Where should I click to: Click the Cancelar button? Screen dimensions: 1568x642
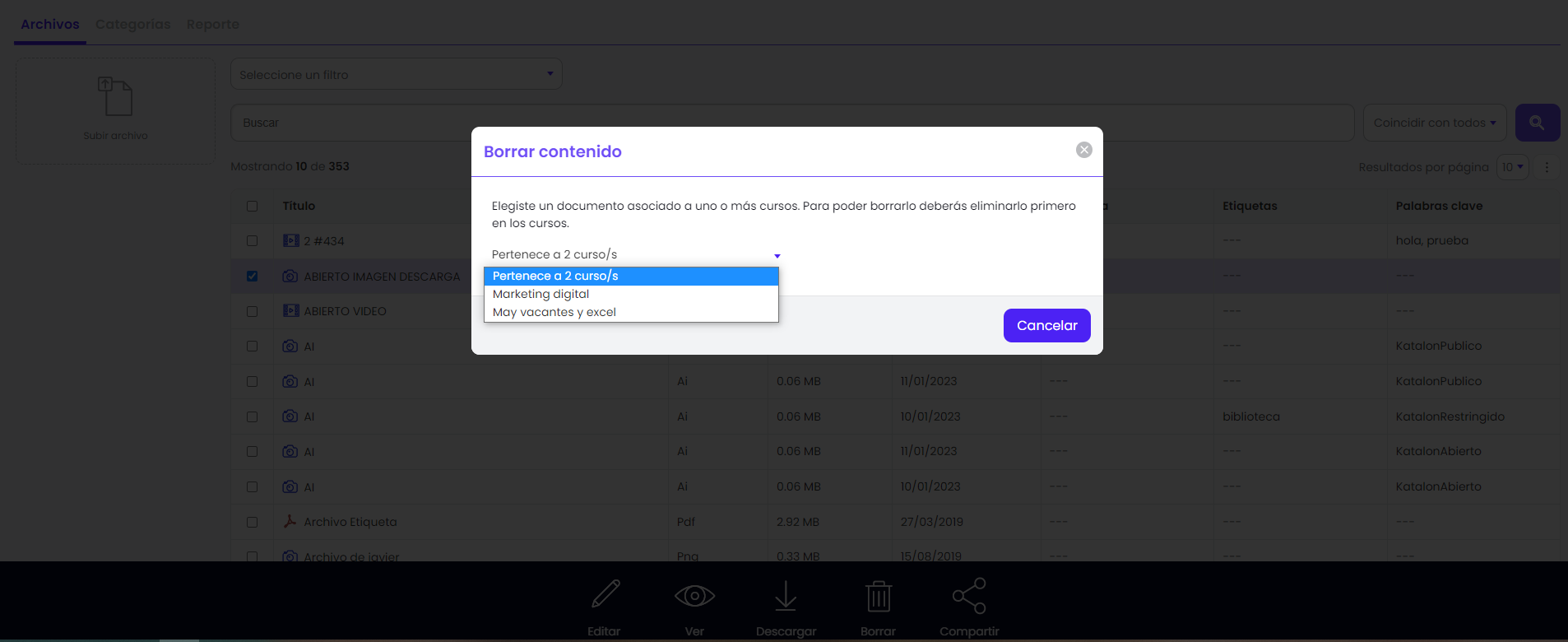point(1046,325)
